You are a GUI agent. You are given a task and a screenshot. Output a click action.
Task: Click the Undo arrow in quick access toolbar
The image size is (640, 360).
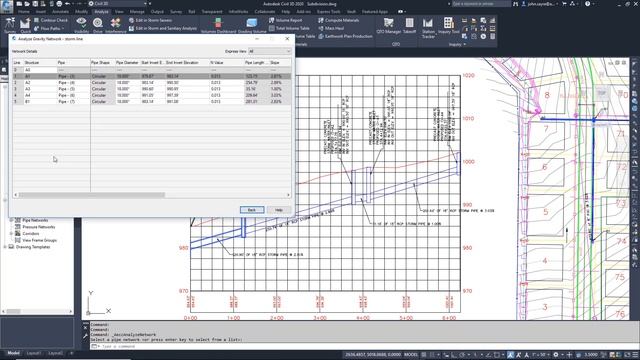[x=68, y=4]
